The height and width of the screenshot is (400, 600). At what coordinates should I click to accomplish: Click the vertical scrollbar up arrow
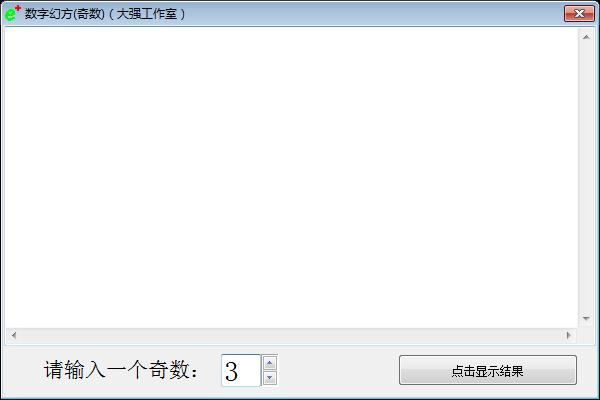(586, 37)
